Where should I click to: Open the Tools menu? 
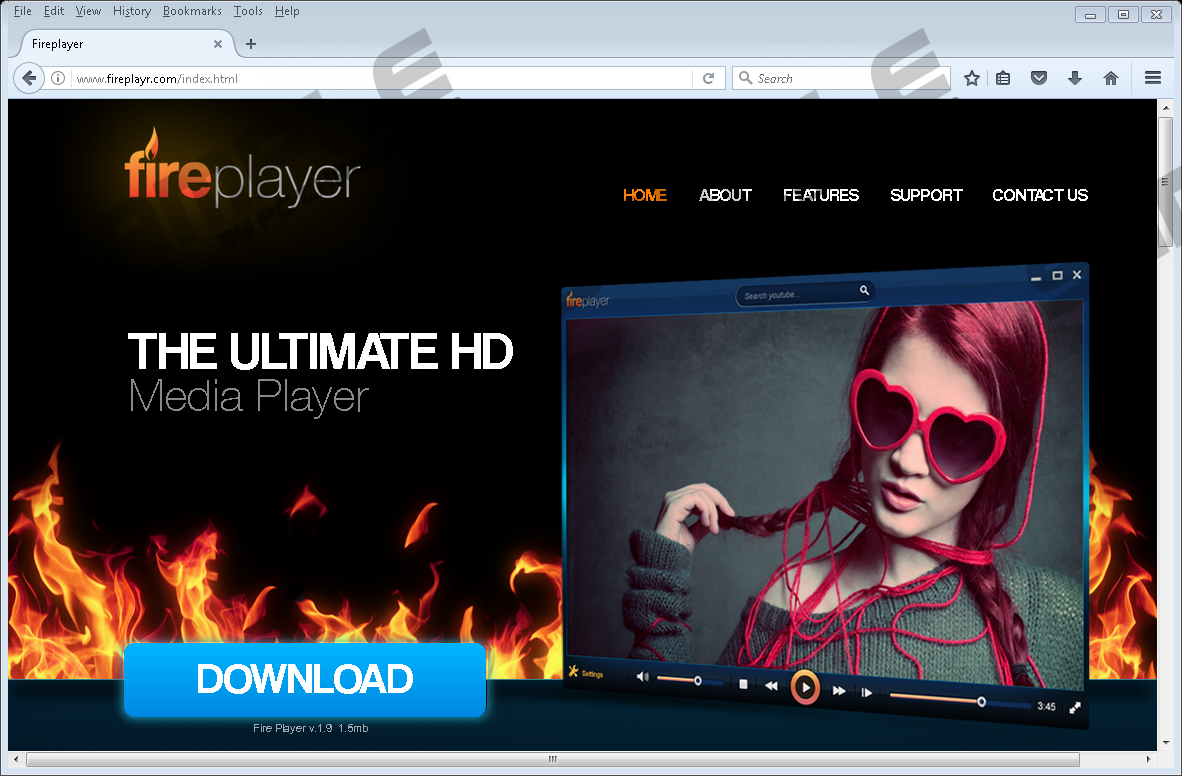coord(248,11)
